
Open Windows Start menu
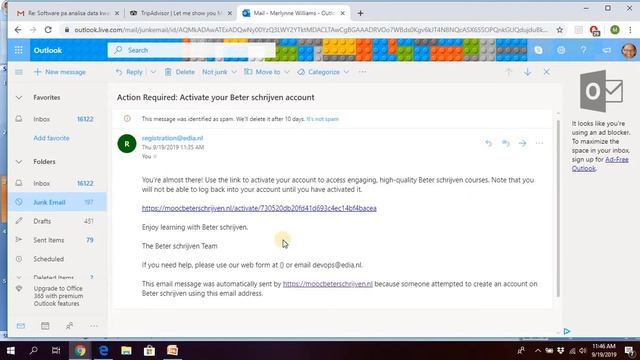tap(11, 351)
